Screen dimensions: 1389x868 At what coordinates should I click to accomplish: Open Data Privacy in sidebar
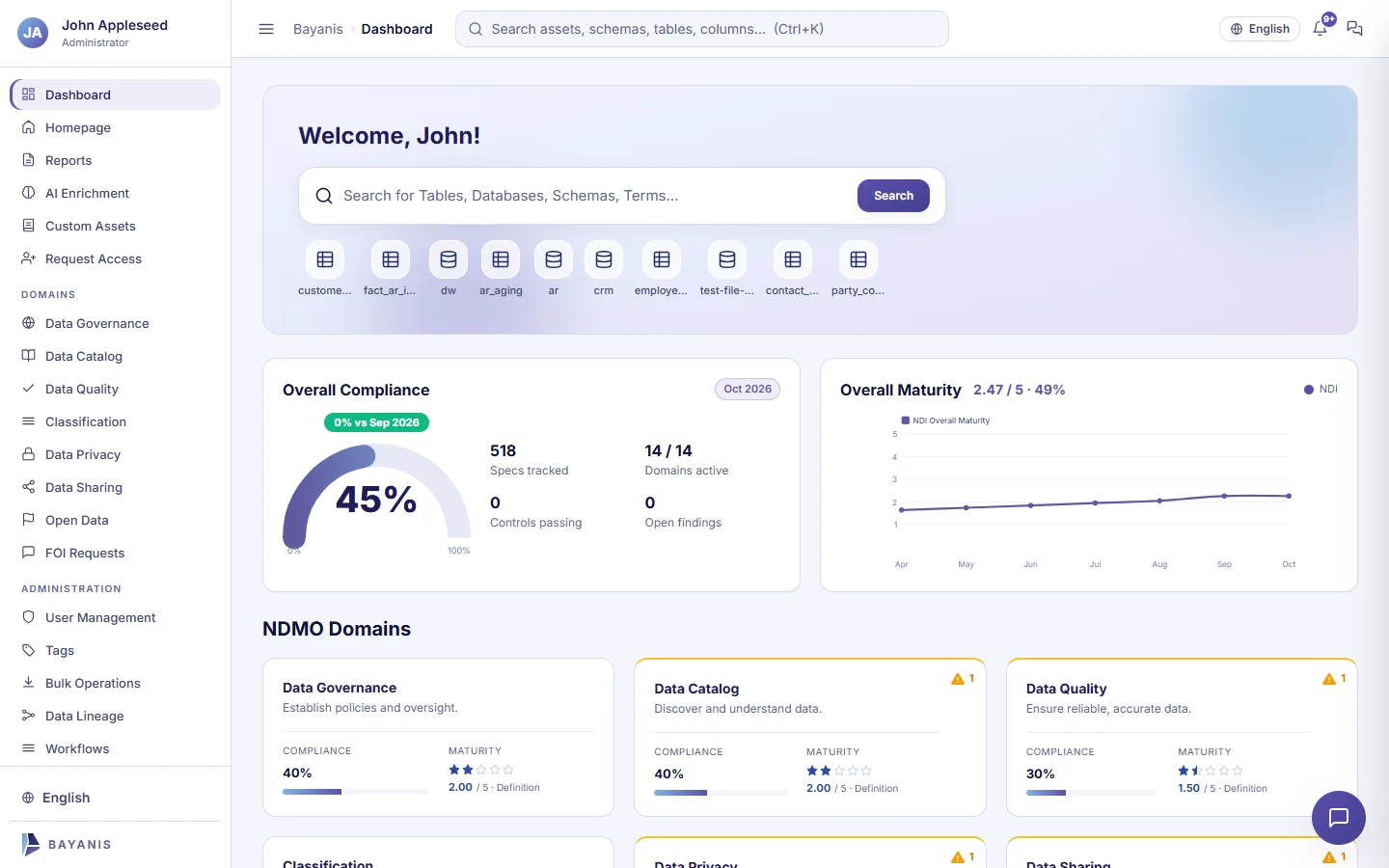[116, 454]
